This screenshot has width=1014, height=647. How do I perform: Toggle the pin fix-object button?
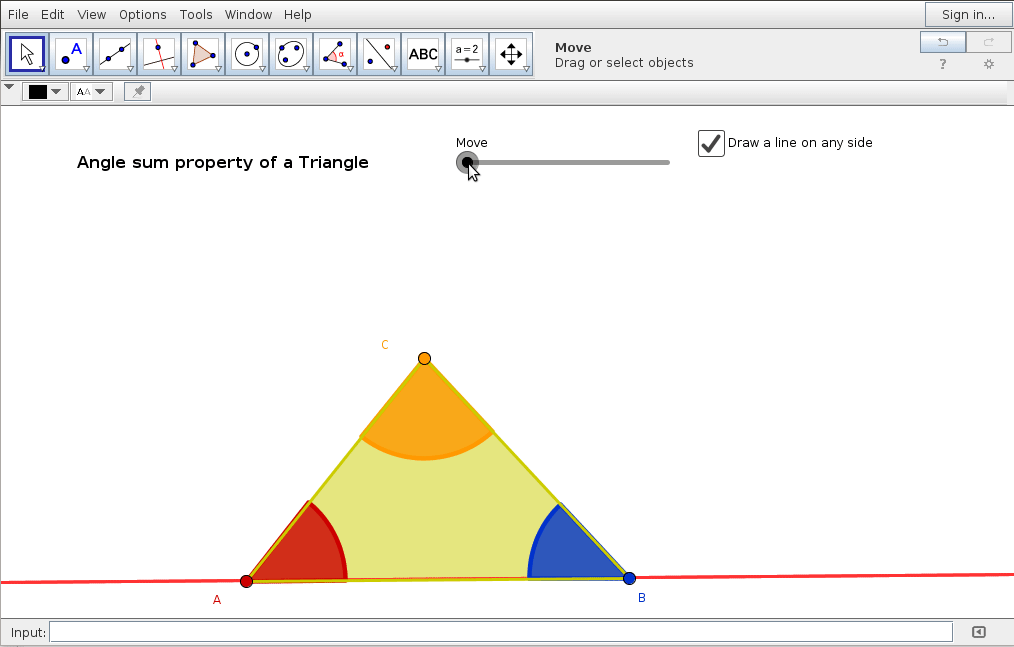pos(138,92)
